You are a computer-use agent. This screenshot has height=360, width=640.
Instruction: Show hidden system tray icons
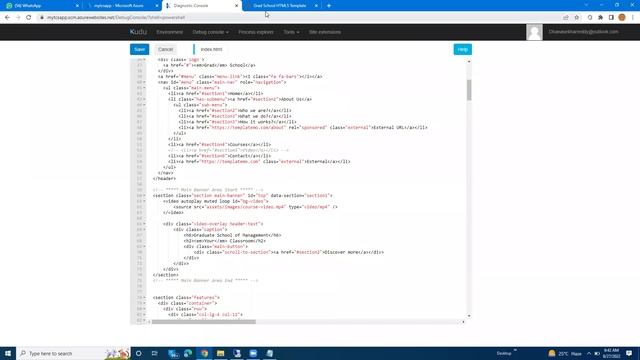(x=589, y=353)
